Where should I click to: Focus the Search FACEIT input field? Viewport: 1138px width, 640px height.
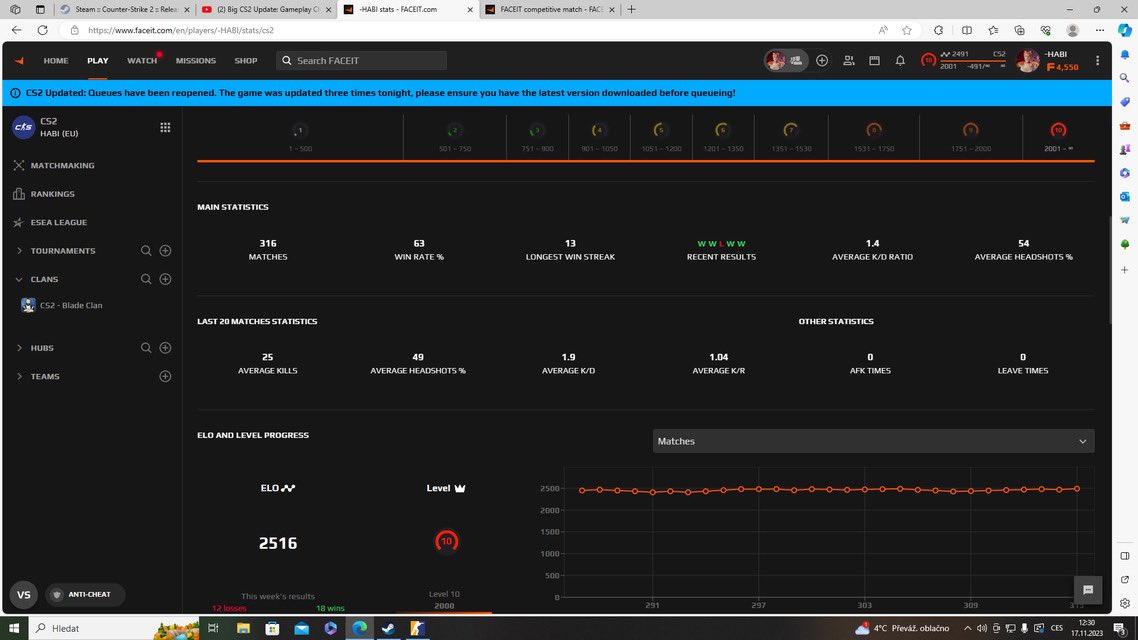(361, 61)
